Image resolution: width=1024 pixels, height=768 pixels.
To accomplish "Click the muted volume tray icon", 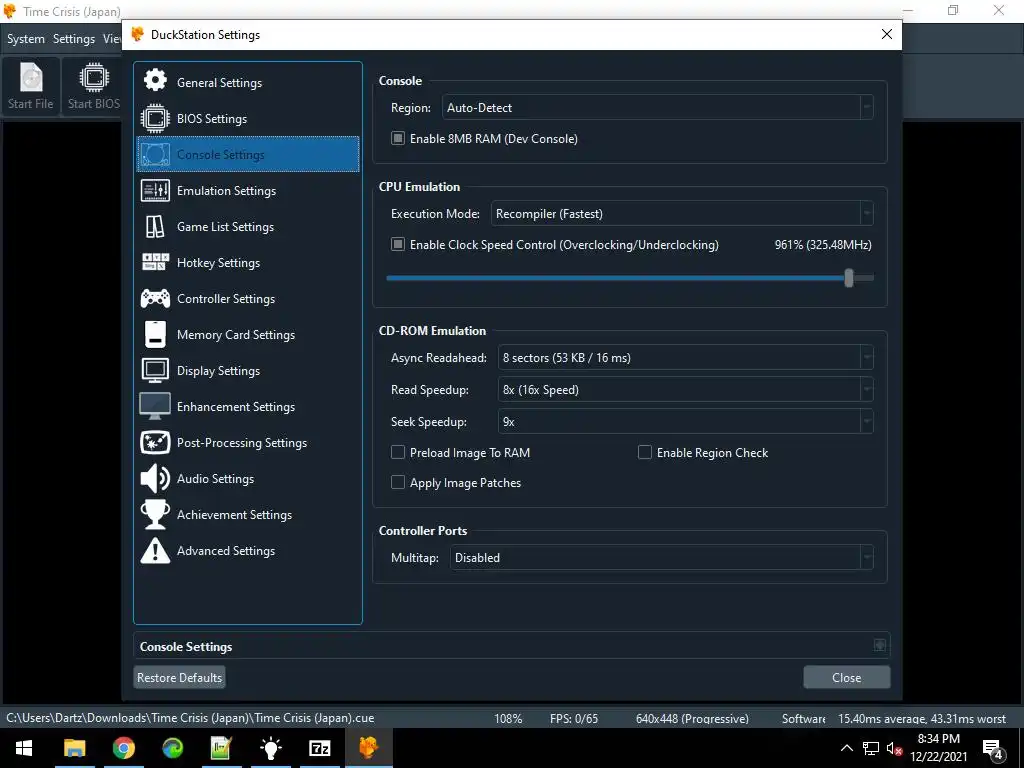I will click(x=894, y=748).
